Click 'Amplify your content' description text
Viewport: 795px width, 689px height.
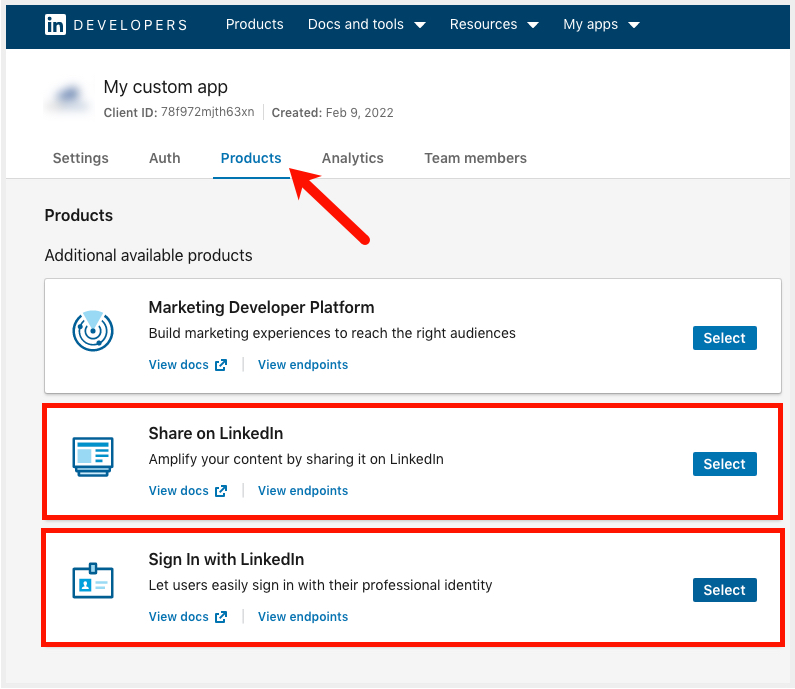coord(296,459)
